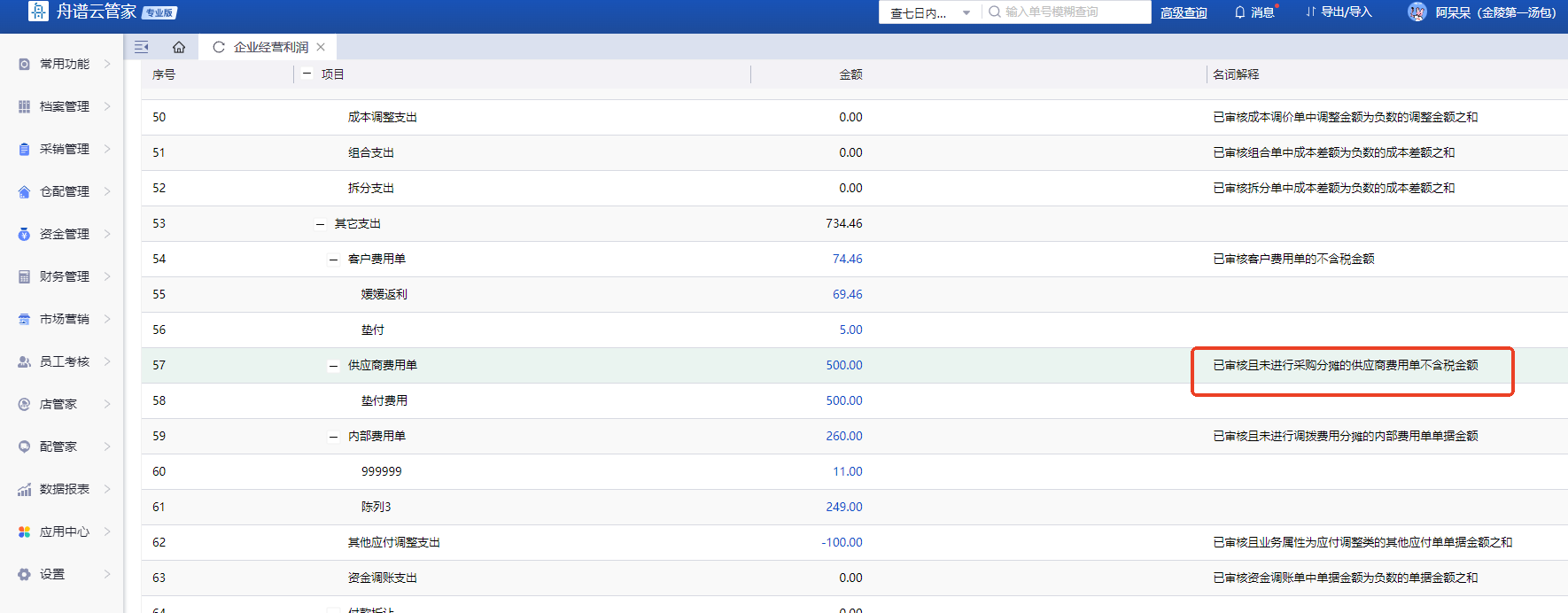This screenshot has height=613, width=1568.
Task: Click the refresh icon on 企业经营利润 tab
Action: point(218,47)
